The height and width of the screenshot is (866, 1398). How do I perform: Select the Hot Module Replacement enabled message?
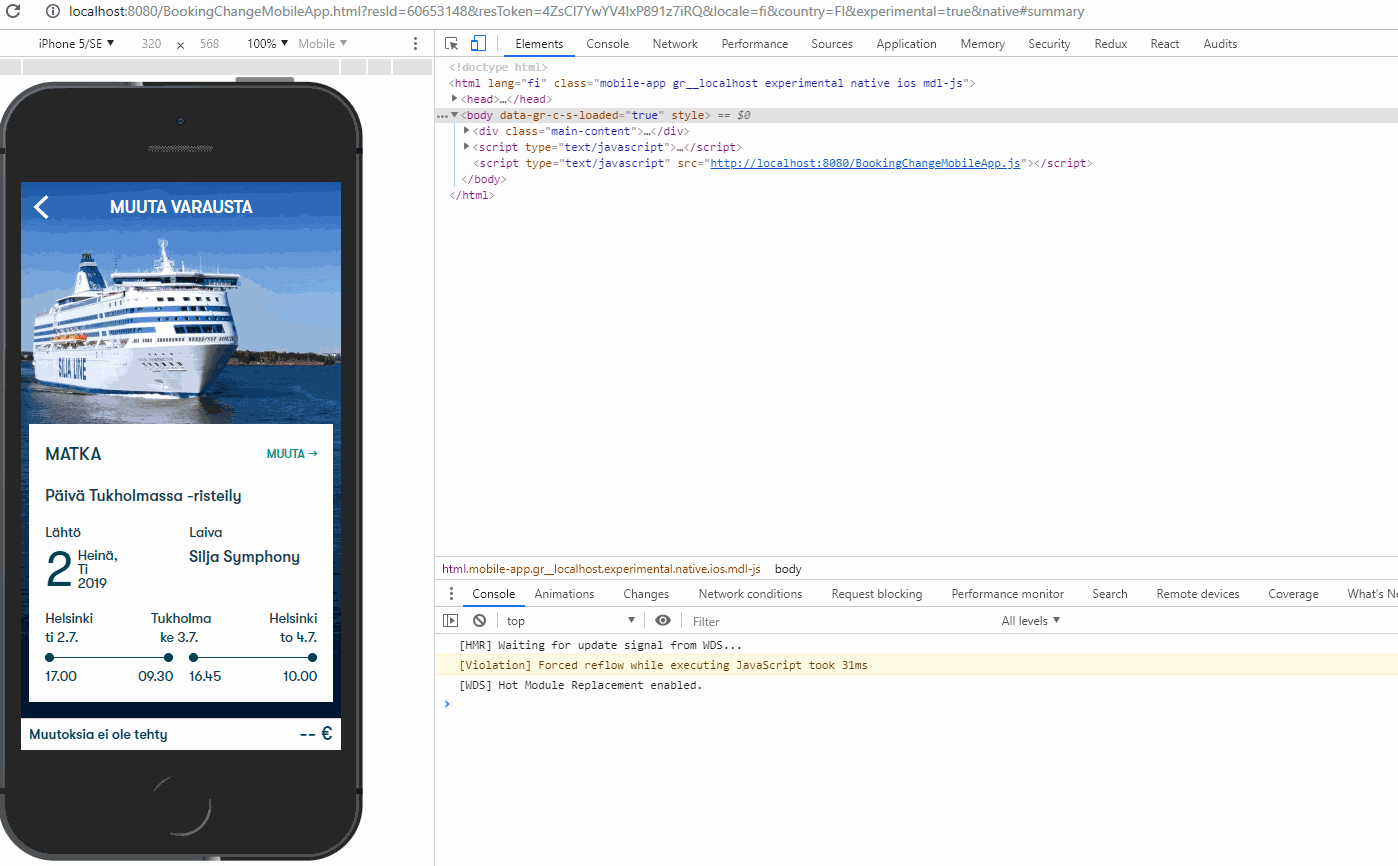[916, 685]
